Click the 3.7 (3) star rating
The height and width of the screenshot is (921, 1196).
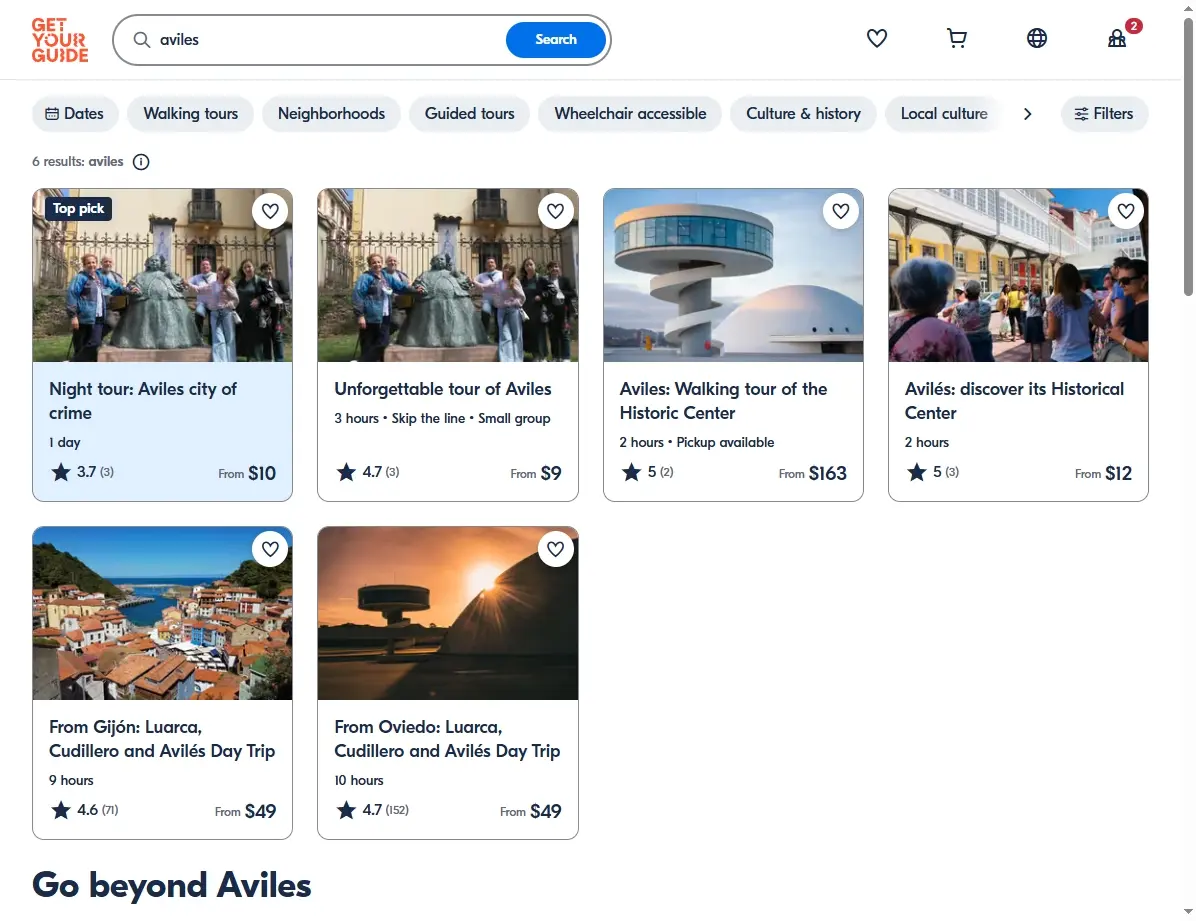[82, 472]
